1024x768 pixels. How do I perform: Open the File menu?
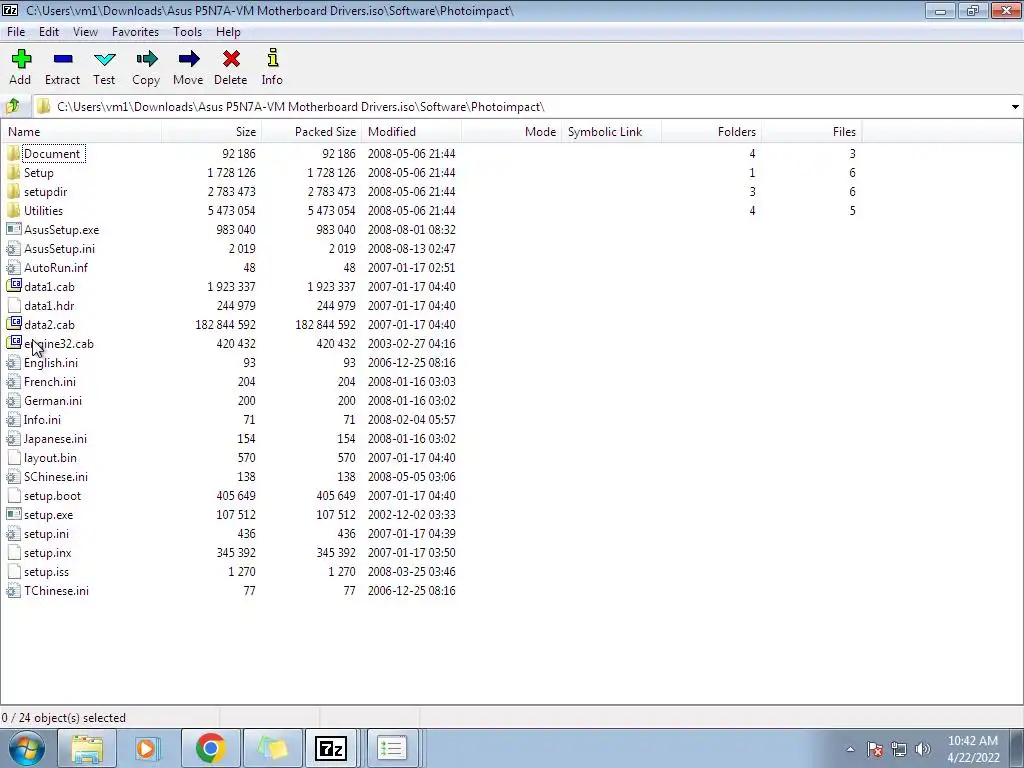click(16, 32)
